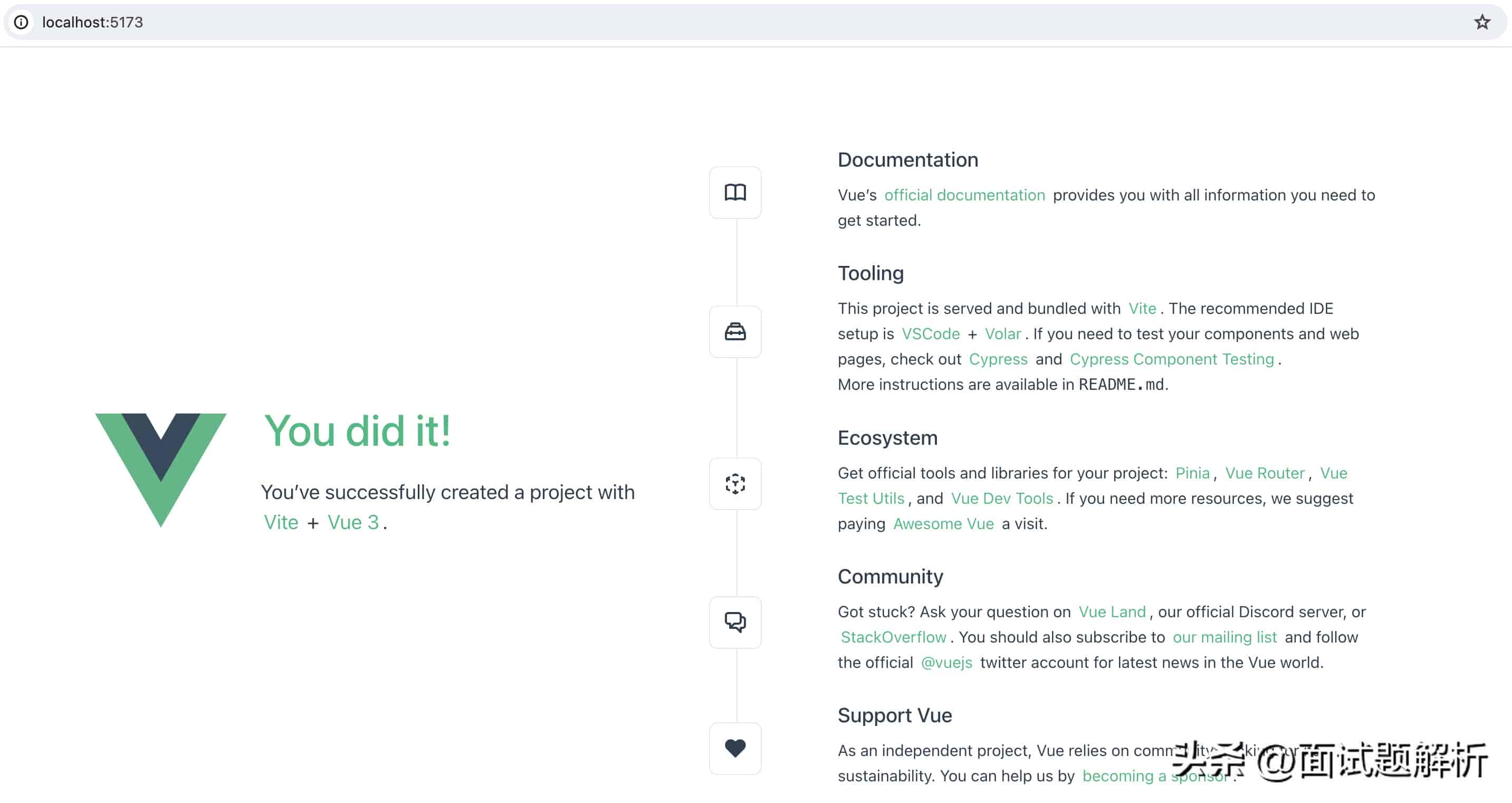Open the Vite link in Tooling section
The width and height of the screenshot is (1512, 803).
tap(1142, 308)
